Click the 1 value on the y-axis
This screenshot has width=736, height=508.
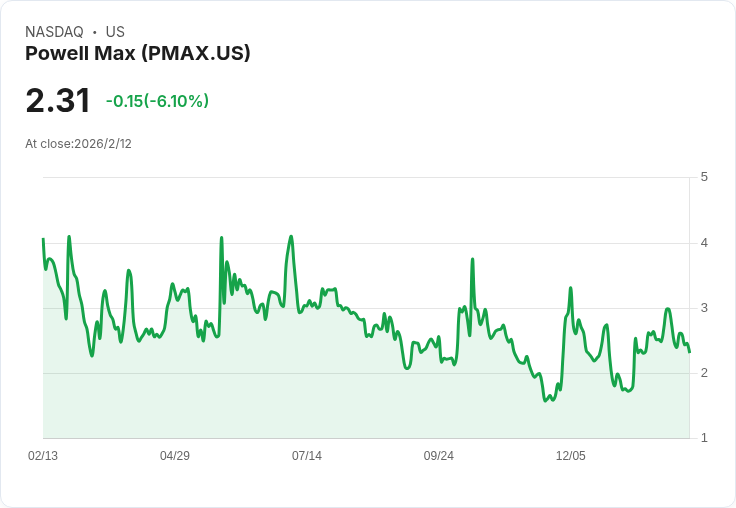tap(704, 438)
